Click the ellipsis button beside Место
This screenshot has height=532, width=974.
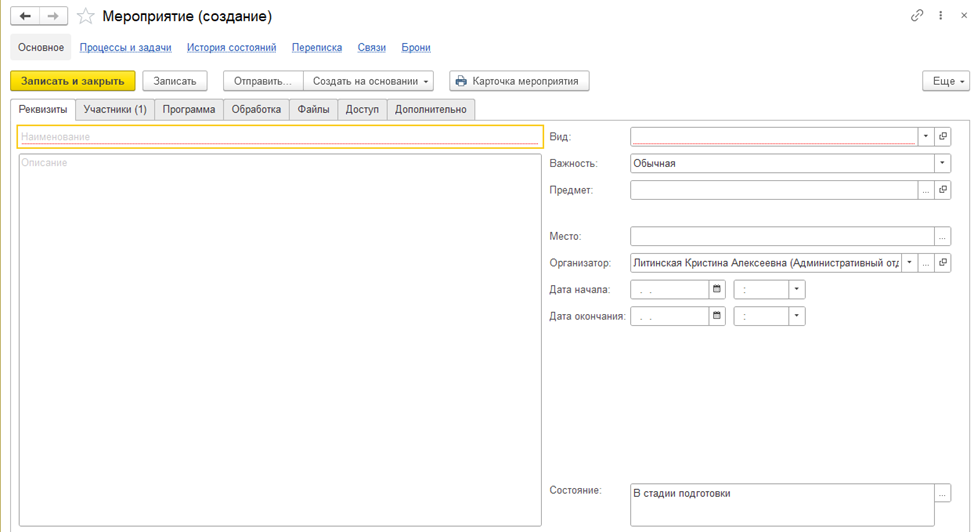[x=942, y=236]
